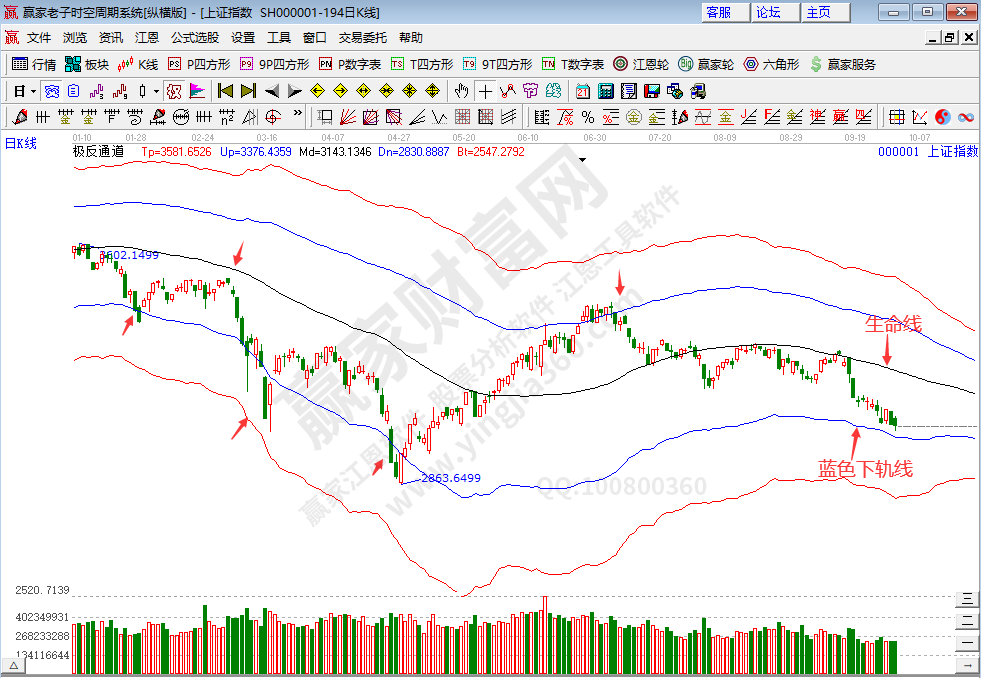Jump to first bar with skip-start arrow
The height and width of the screenshot is (678, 981).
[x=225, y=91]
